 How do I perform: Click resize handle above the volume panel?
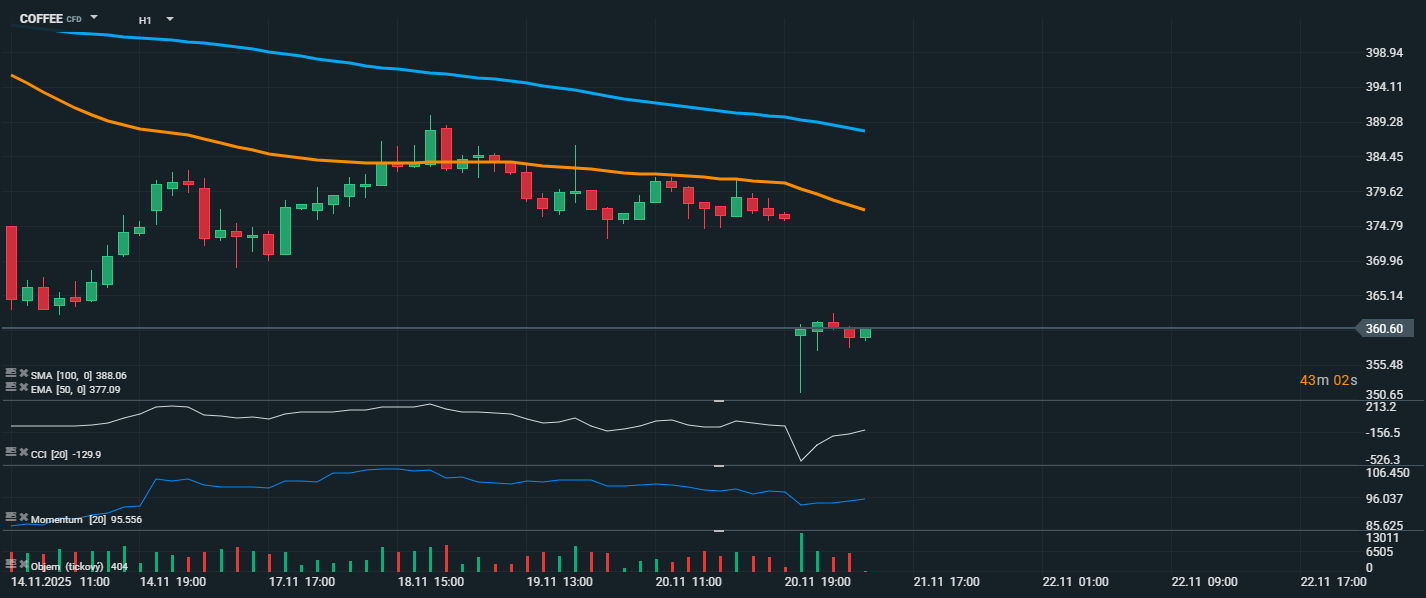[718, 531]
